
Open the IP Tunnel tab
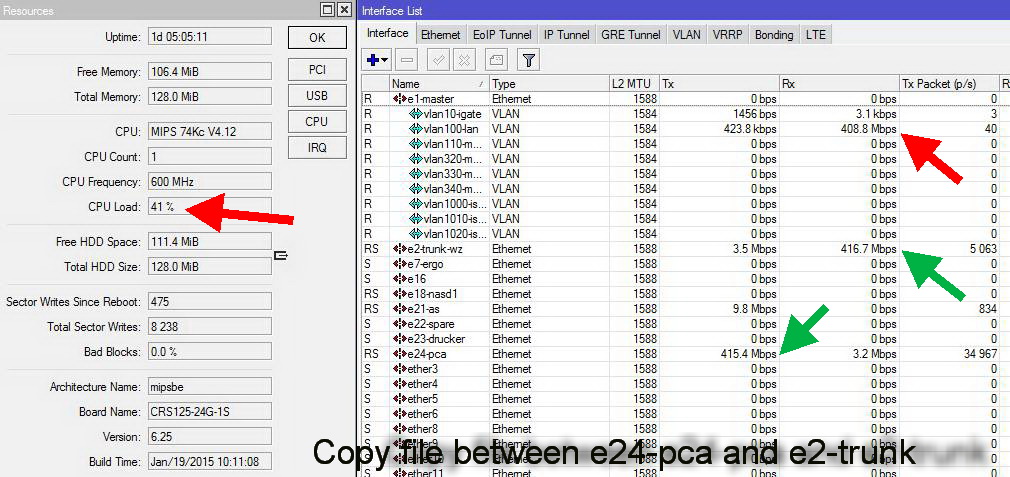click(x=566, y=35)
